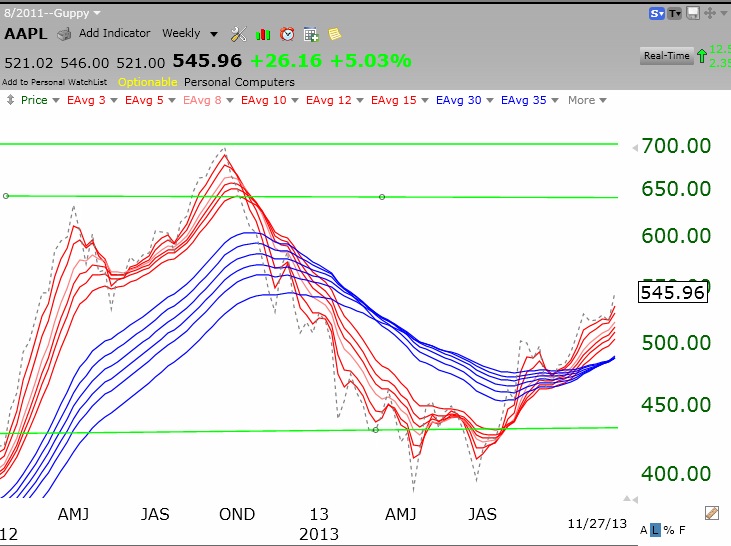Screen dimensions: 731x546
Task: Click the move window crosshair icon
Action: (x=710, y=13)
